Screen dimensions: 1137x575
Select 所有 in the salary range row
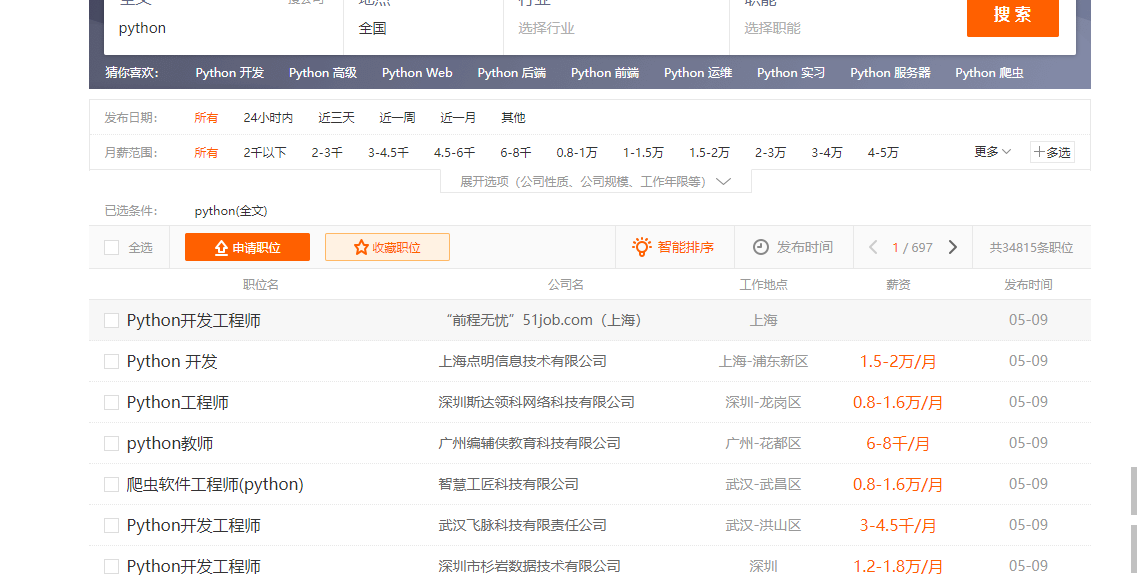pyautogui.click(x=206, y=152)
